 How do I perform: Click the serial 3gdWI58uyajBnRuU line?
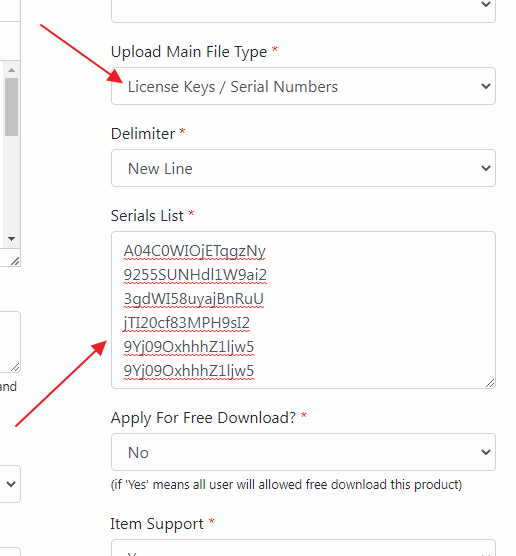click(x=194, y=299)
